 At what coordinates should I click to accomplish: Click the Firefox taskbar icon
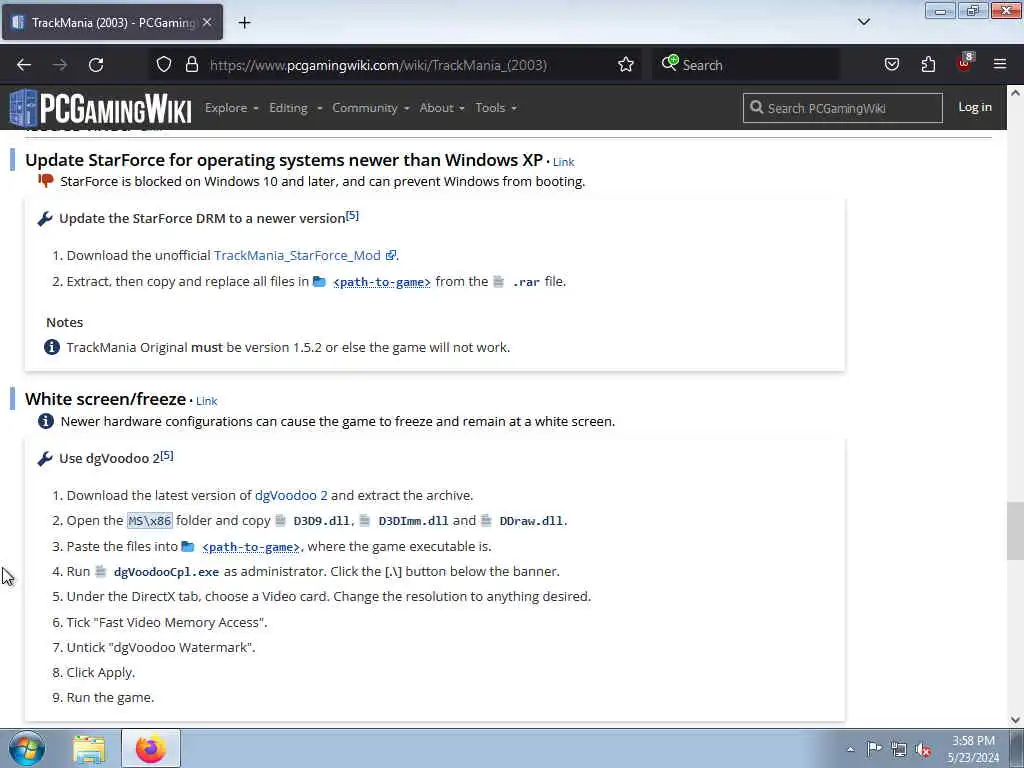point(151,748)
